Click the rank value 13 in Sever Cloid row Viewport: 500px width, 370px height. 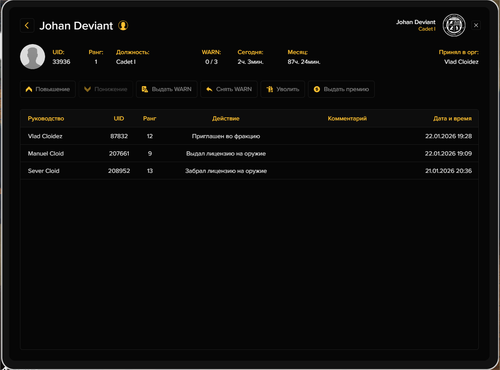pos(150,171)
